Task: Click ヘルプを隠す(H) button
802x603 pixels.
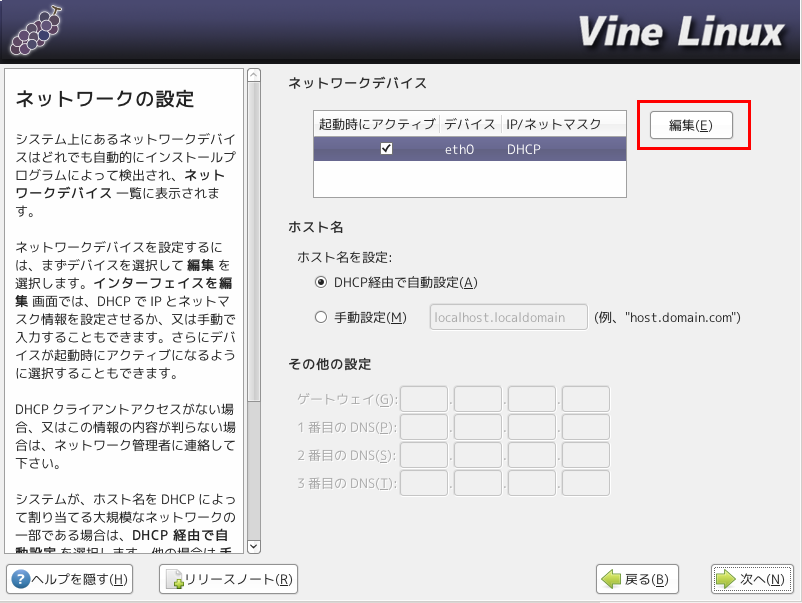Action: point(70,579)
